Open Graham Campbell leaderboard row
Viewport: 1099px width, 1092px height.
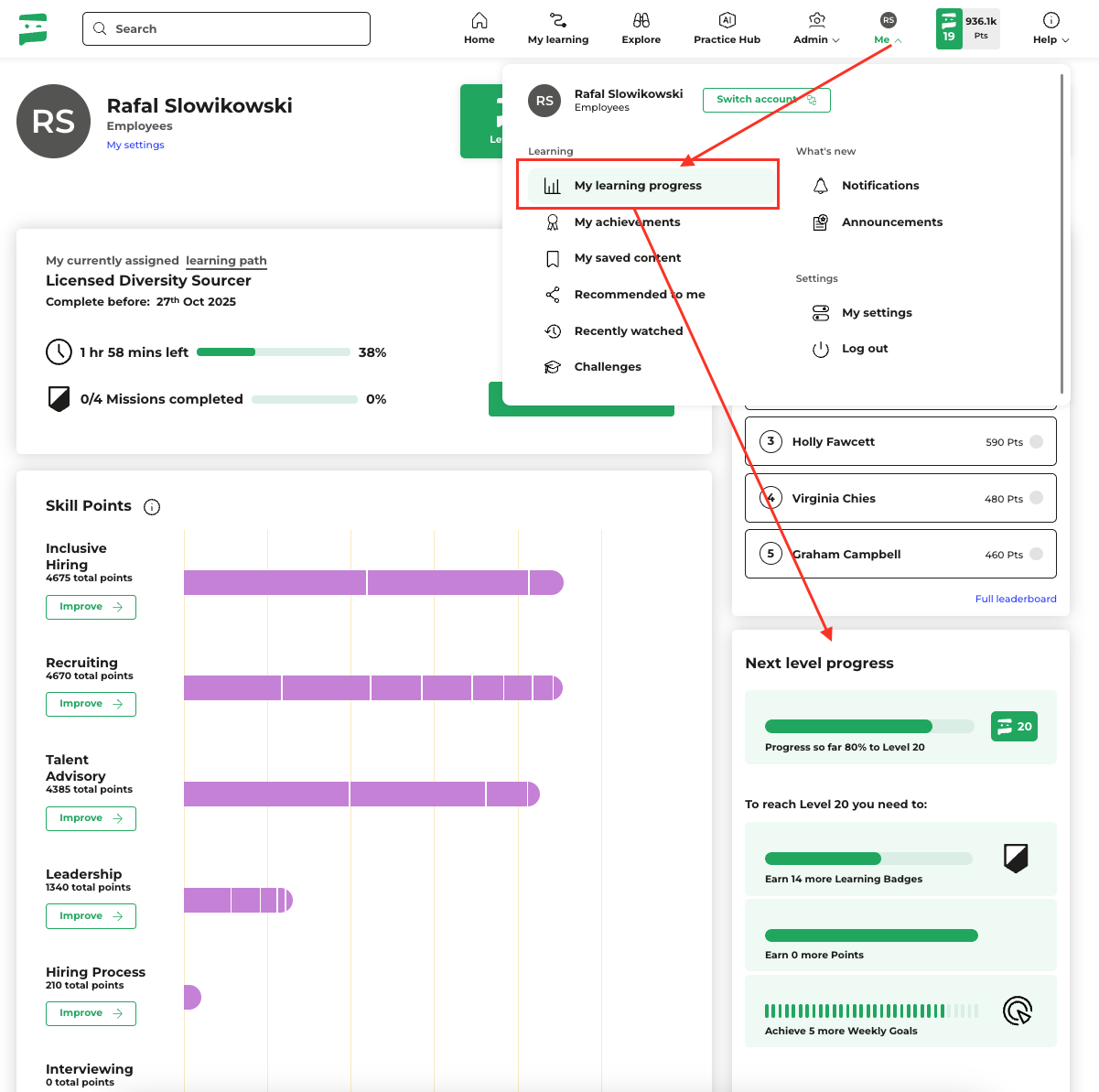coord(900,555)
